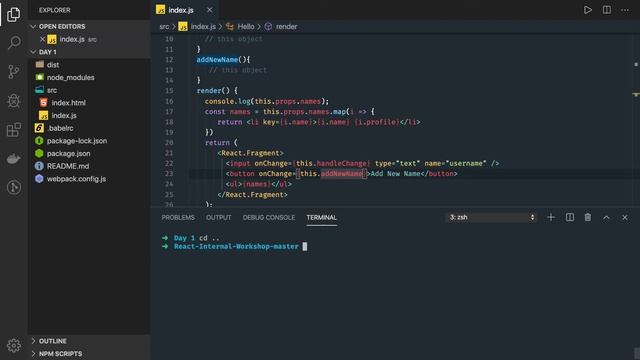Open the Search view in activity bar
Screen dimensions: 640x360
tap(13, 42)
